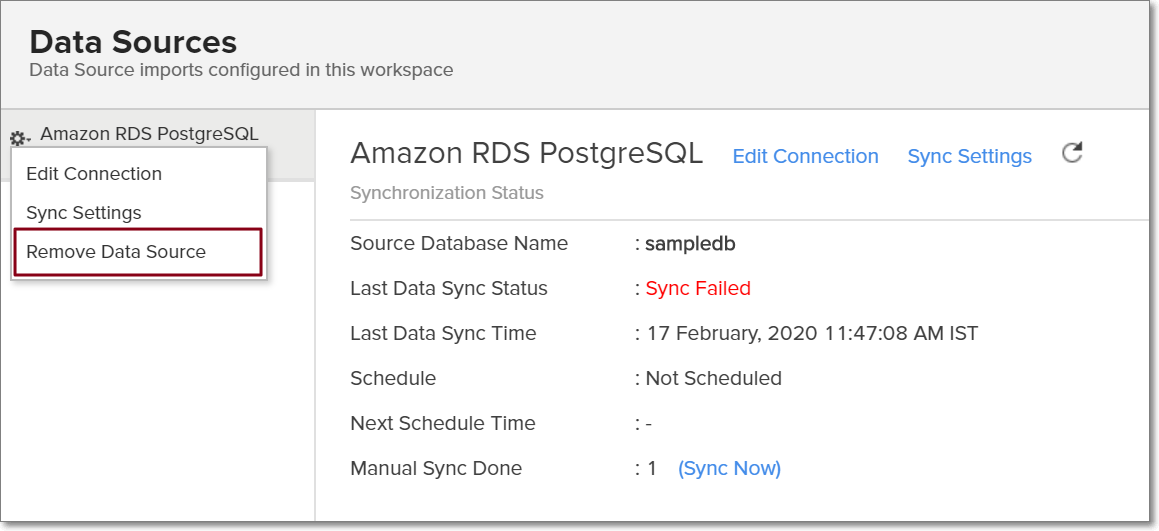1159x531 pixels.
Task: Click the Data Sources page heading
Action: (133, 42)
